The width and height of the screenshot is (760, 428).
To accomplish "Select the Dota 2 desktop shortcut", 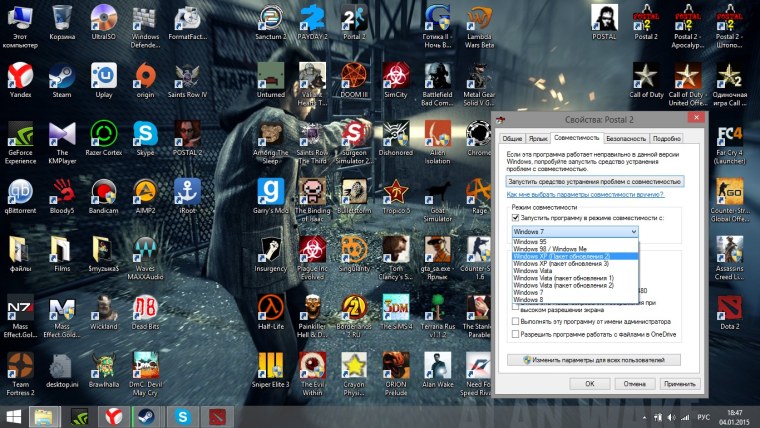I will pyautogui.click(x=729, y=307).
